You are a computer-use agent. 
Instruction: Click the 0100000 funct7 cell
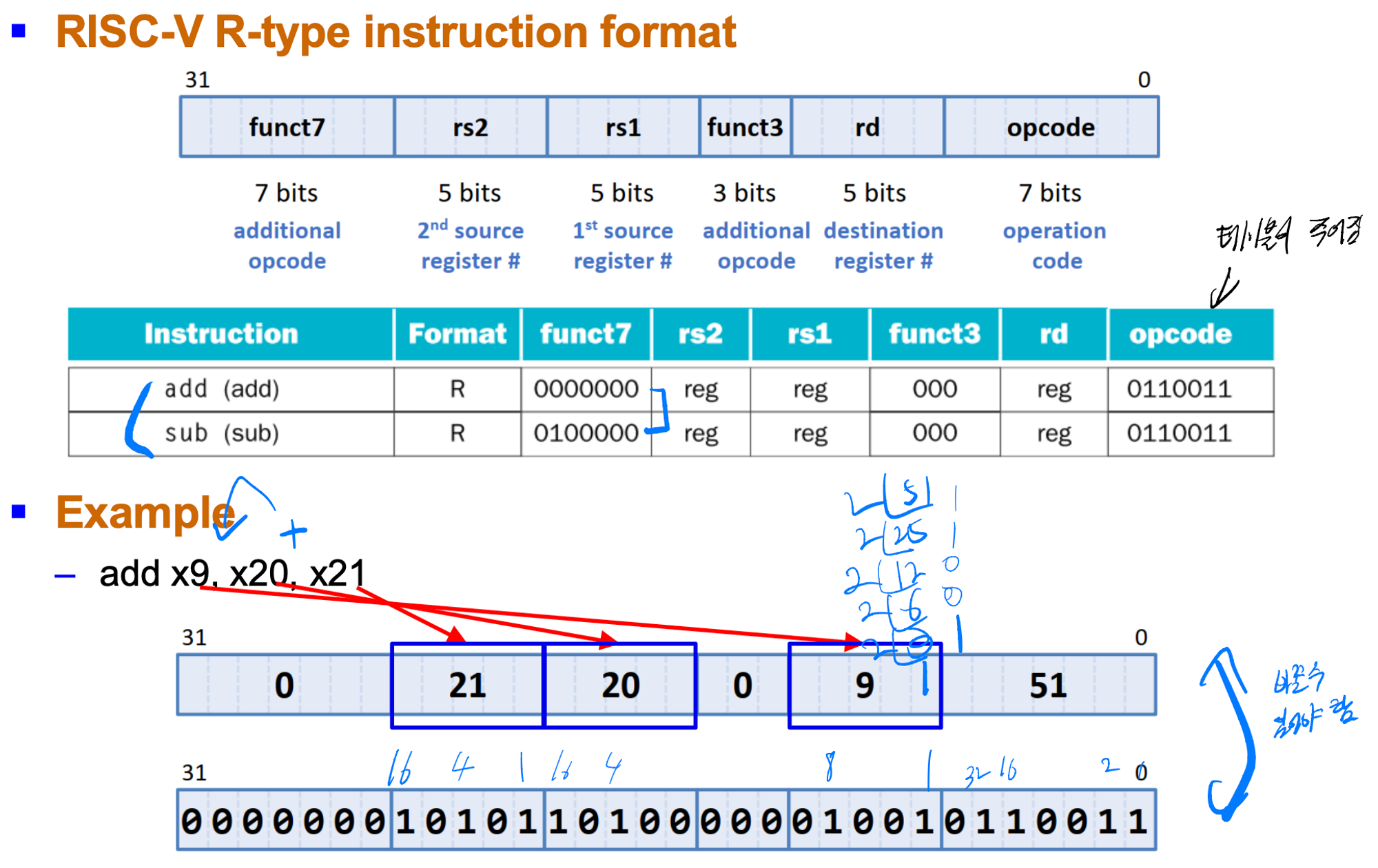click(x=586, y=433)
